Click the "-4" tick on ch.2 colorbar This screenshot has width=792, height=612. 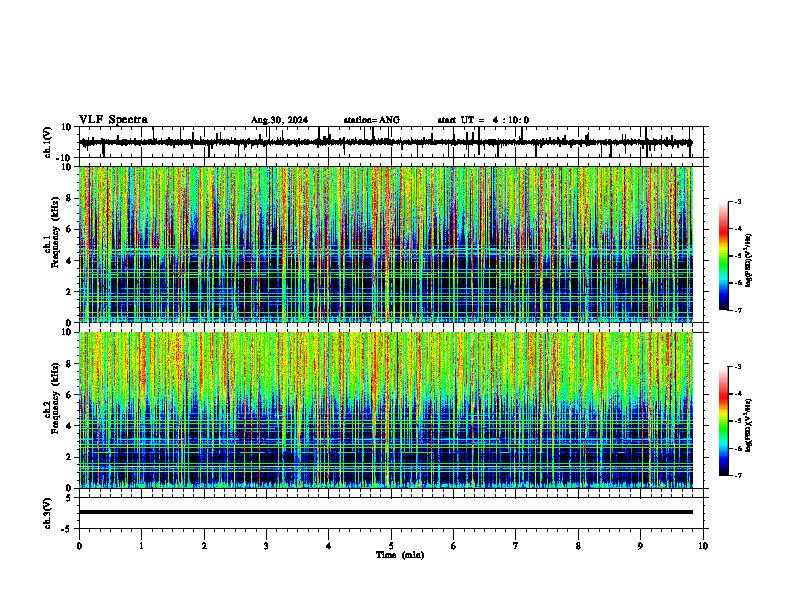click(x=738, y=394)
